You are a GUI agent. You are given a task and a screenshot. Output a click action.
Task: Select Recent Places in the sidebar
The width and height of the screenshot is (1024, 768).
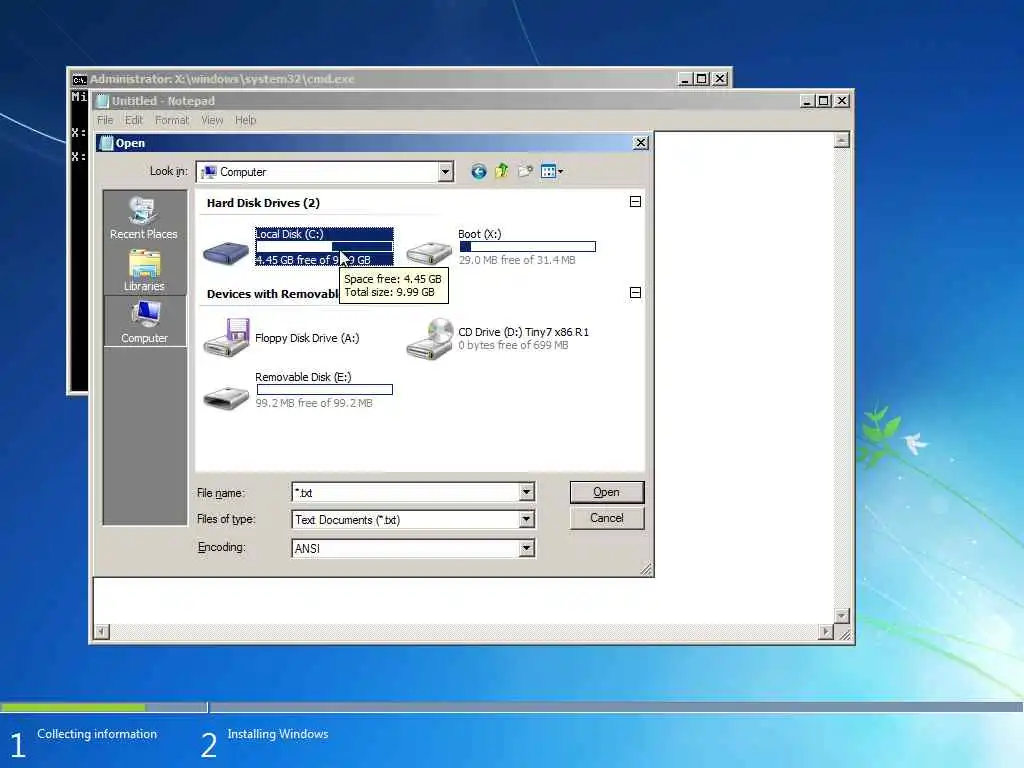pos(144,218)
